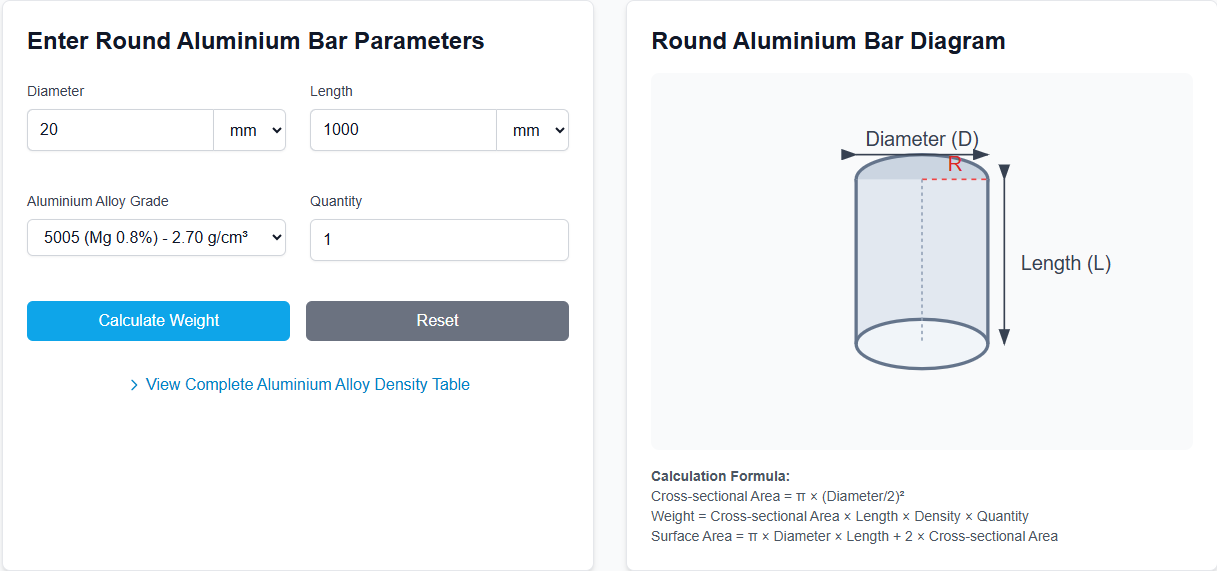This screenshot has height=571, width=1217.
Task: Select the Quantity input box
Action: [x=439, y=240]
